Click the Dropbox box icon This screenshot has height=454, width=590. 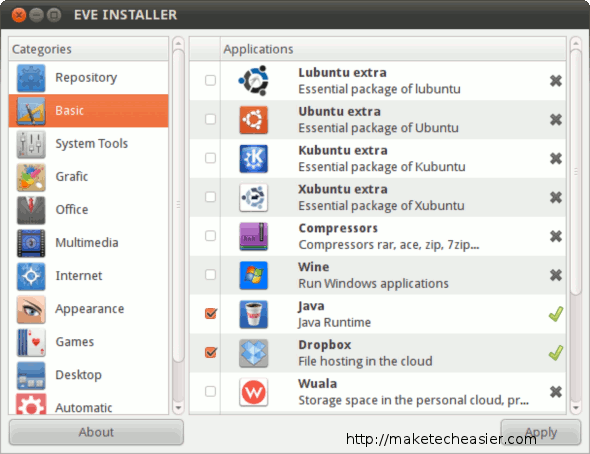(x=253, y=353)
